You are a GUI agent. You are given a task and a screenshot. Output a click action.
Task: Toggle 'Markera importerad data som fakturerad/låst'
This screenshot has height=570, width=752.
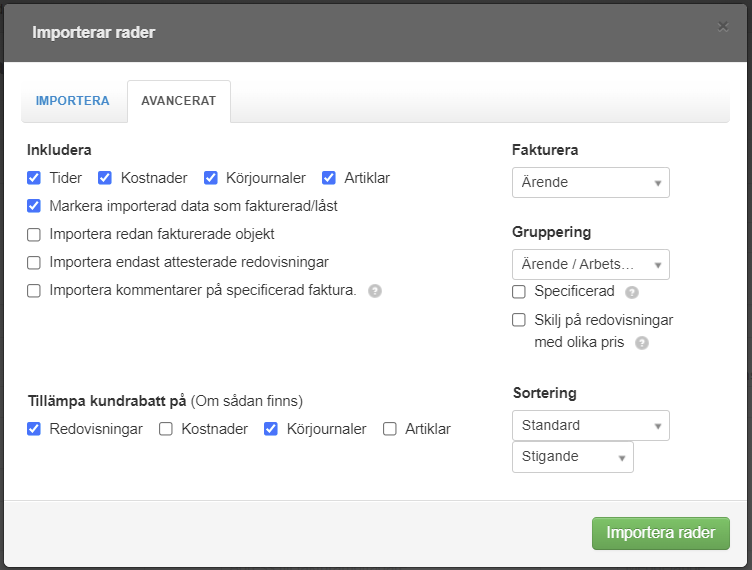(34, 206)
